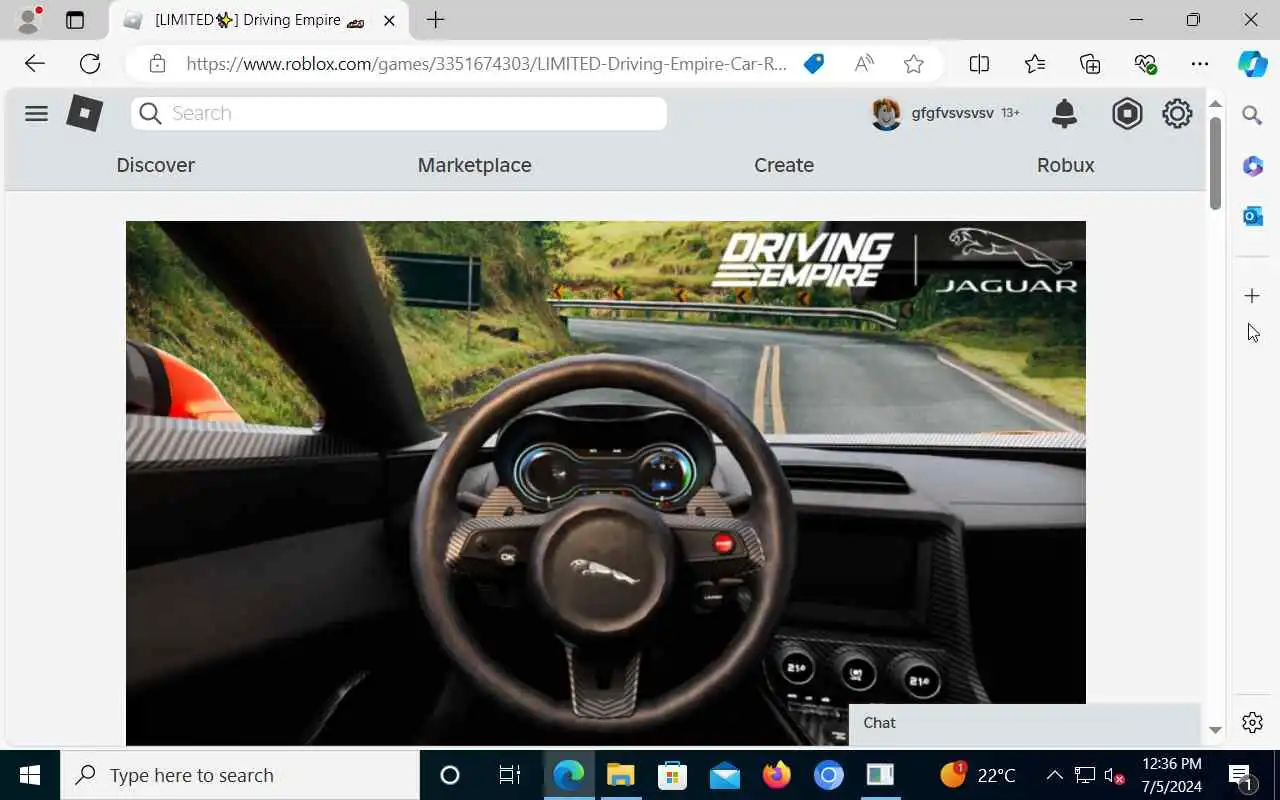Open the Windows notification center
Viewport: 1280px width, 800px height.
pos(1240,775)
